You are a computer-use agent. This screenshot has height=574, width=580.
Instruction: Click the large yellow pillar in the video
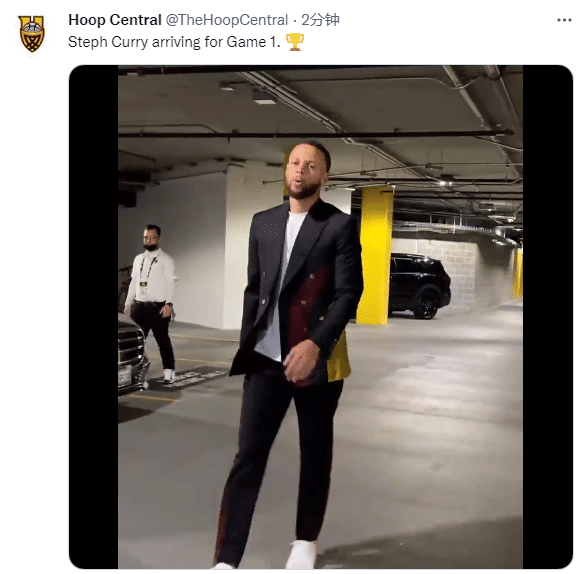coord(374,255)
